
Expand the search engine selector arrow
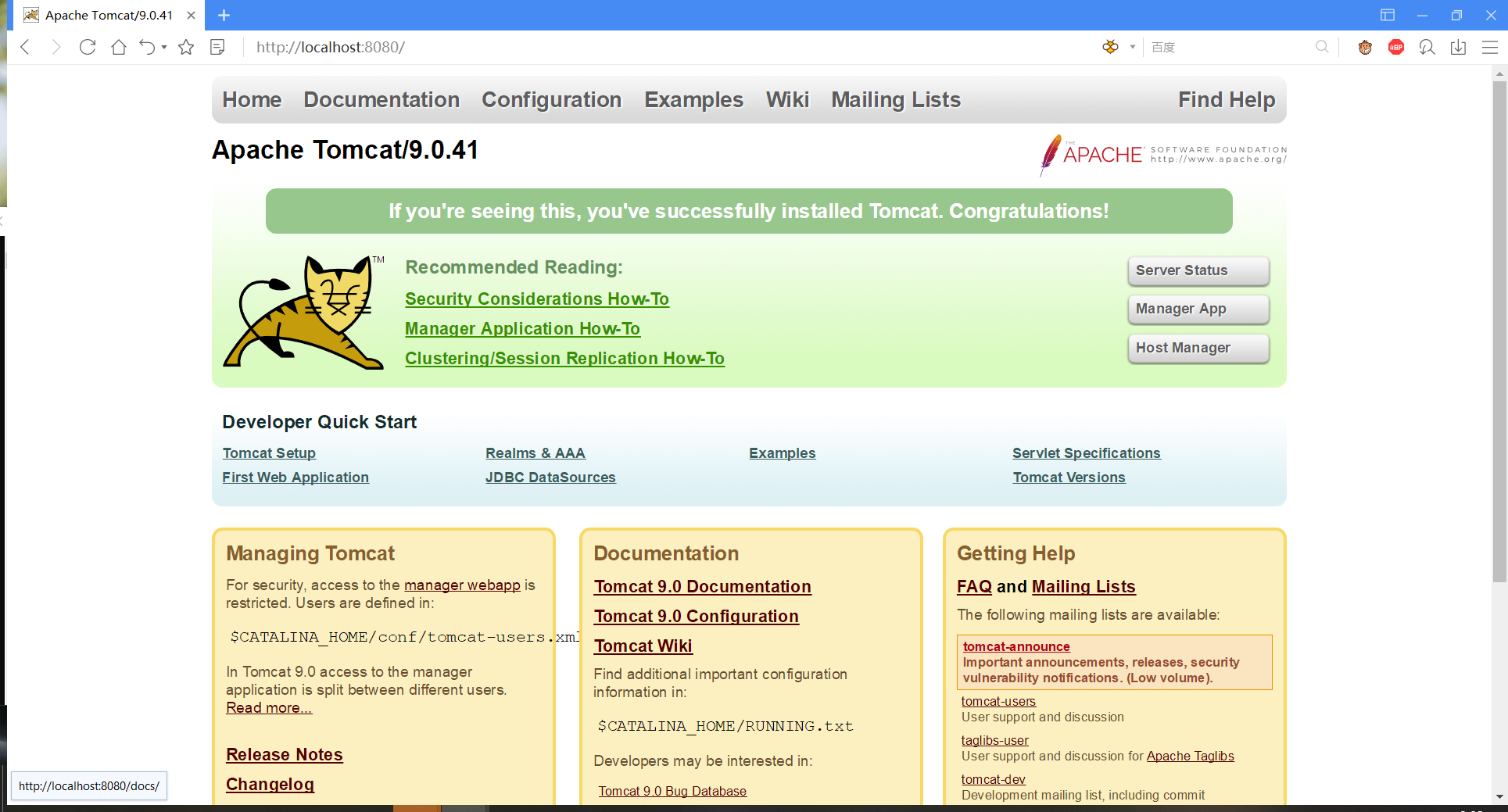tap(1132, 47)
